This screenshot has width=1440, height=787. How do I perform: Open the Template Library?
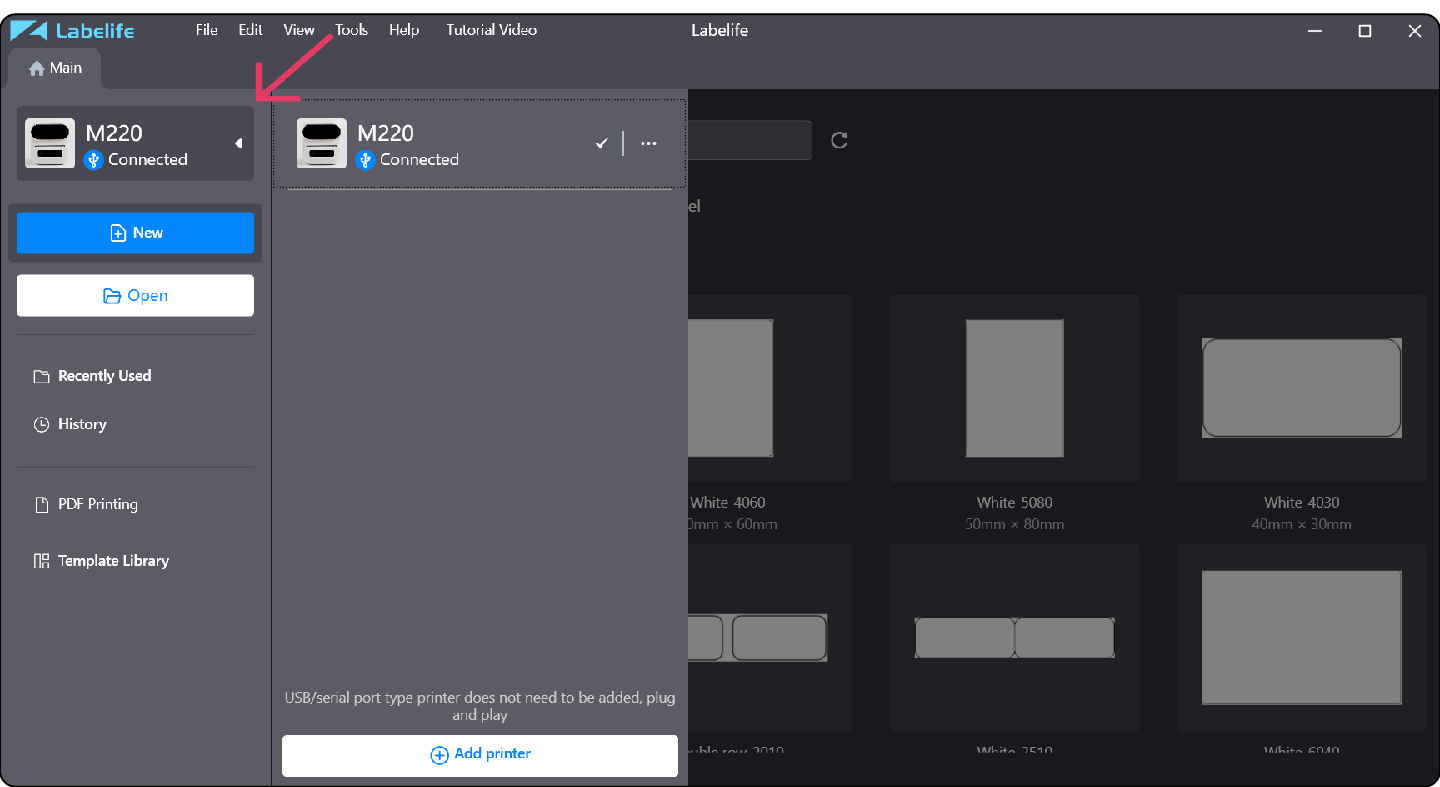point(101,561)
